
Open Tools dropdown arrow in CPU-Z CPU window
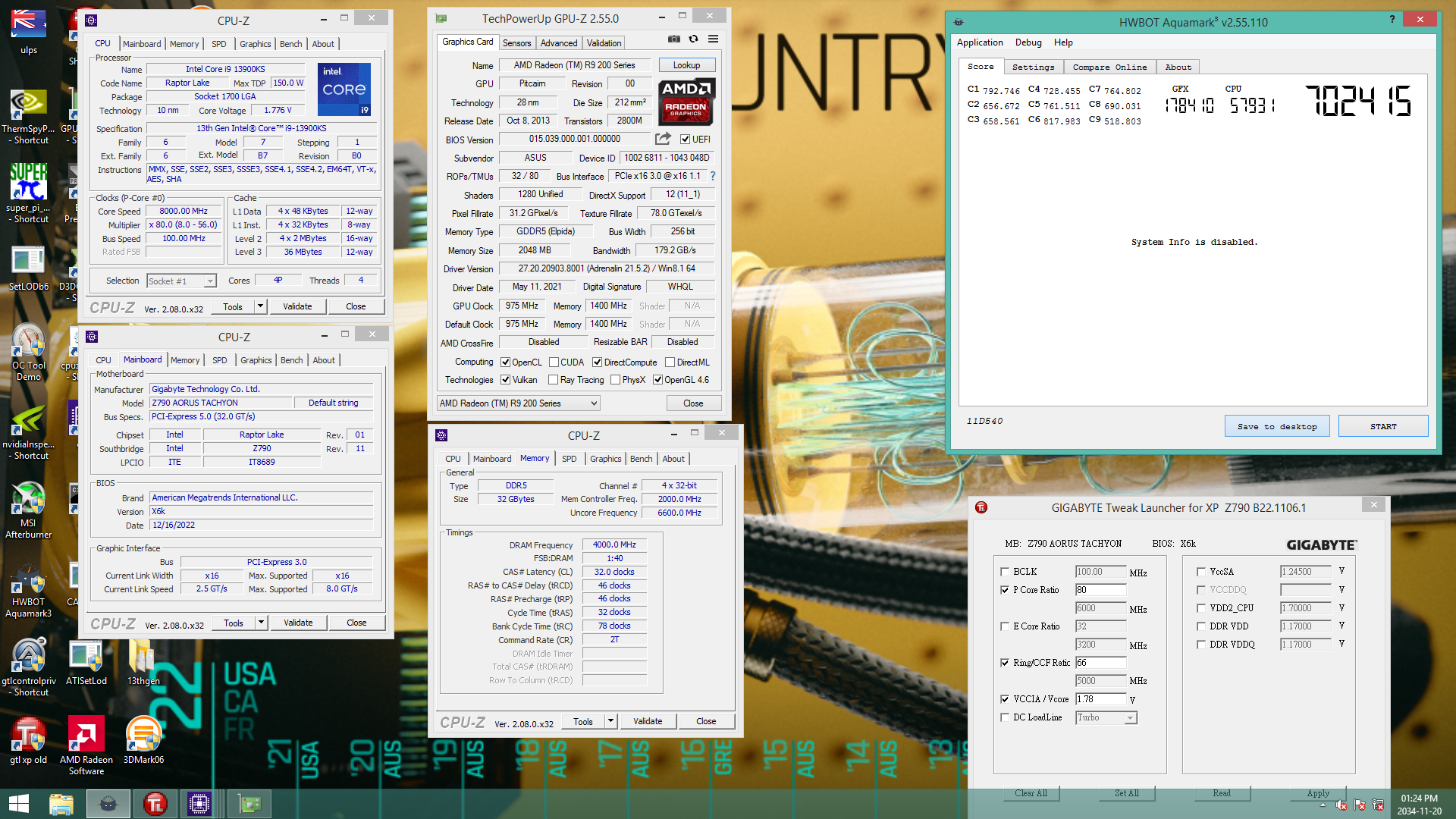coord(260,306)
